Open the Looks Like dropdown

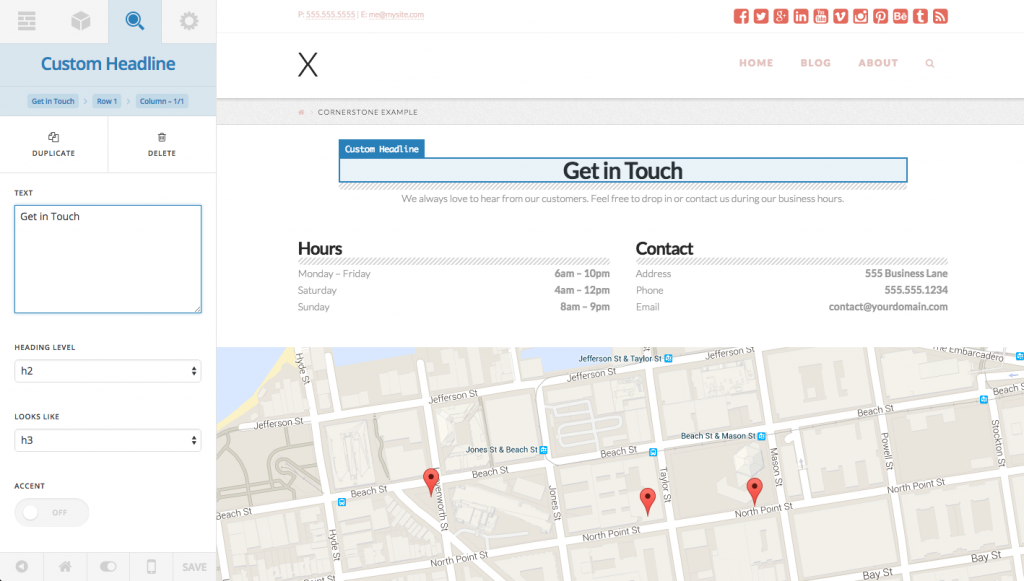[107, 440]
